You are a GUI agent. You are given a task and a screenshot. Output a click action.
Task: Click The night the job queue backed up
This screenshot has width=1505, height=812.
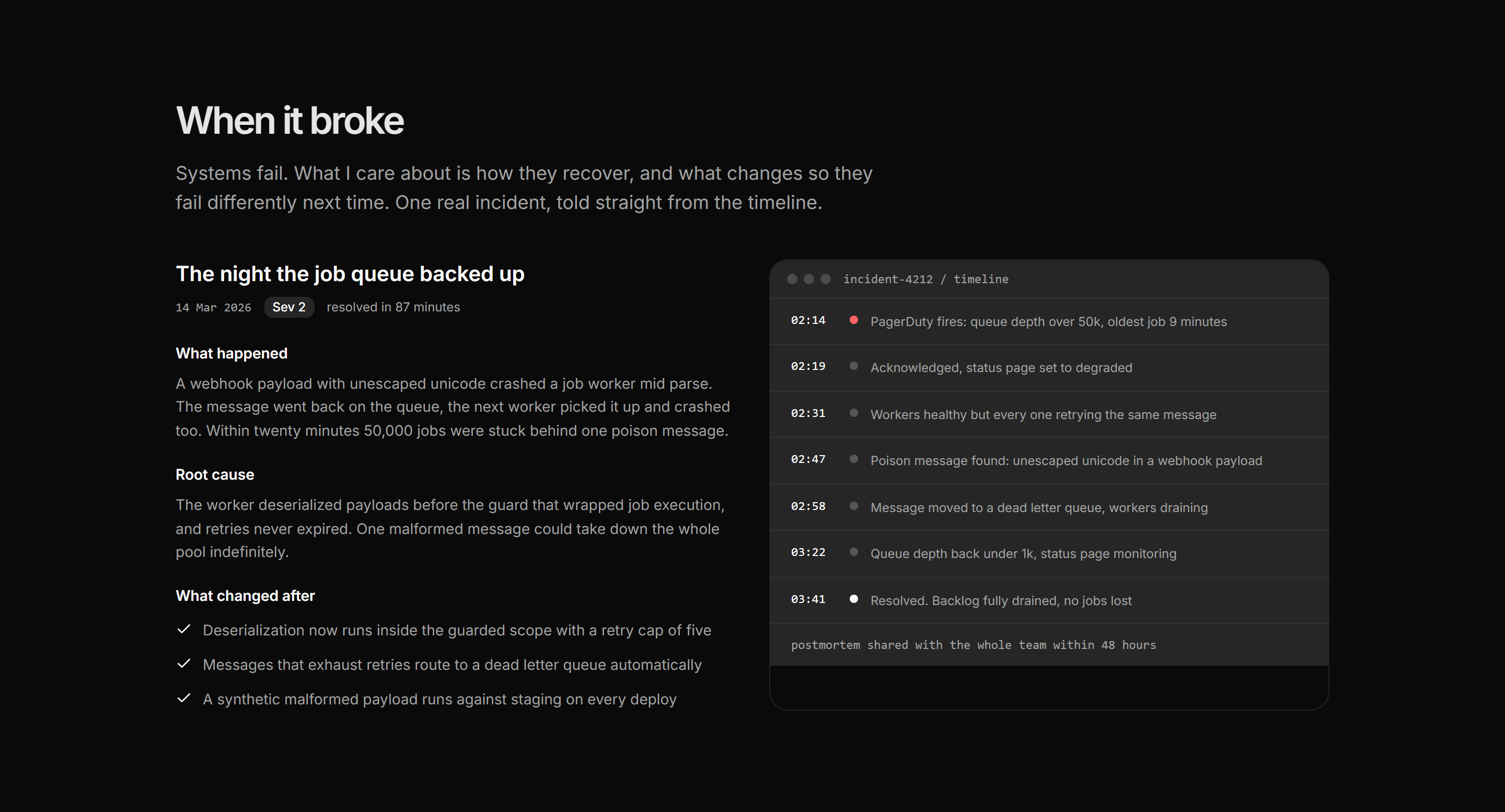(350, 274)
